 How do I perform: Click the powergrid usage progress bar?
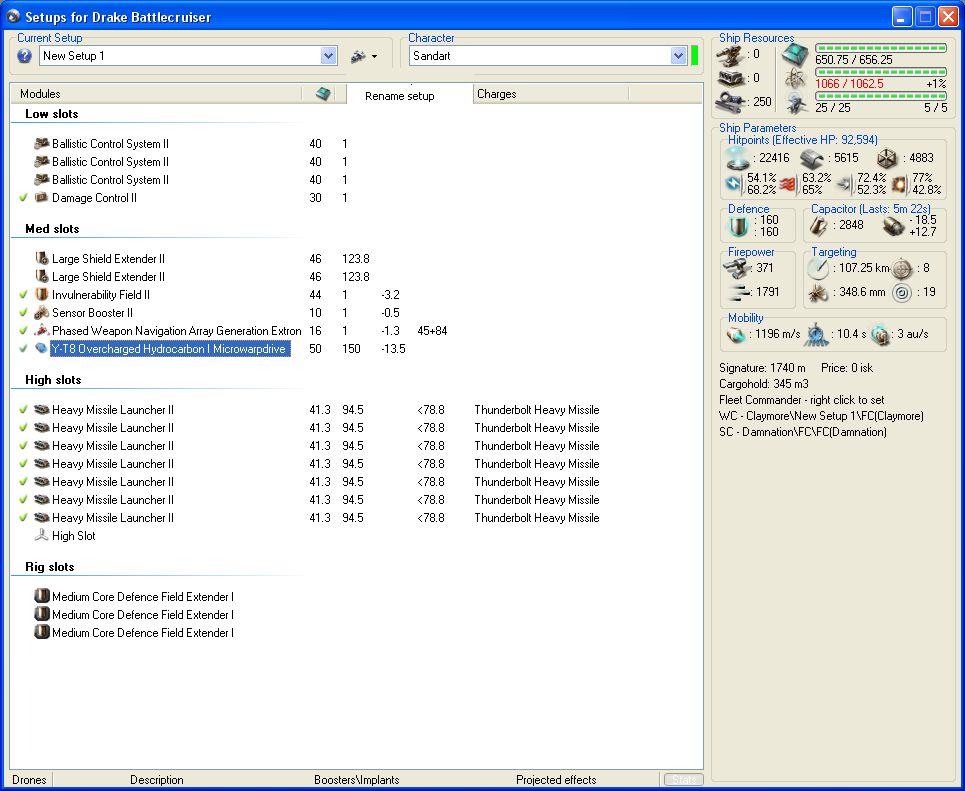[x=881, y=72]
